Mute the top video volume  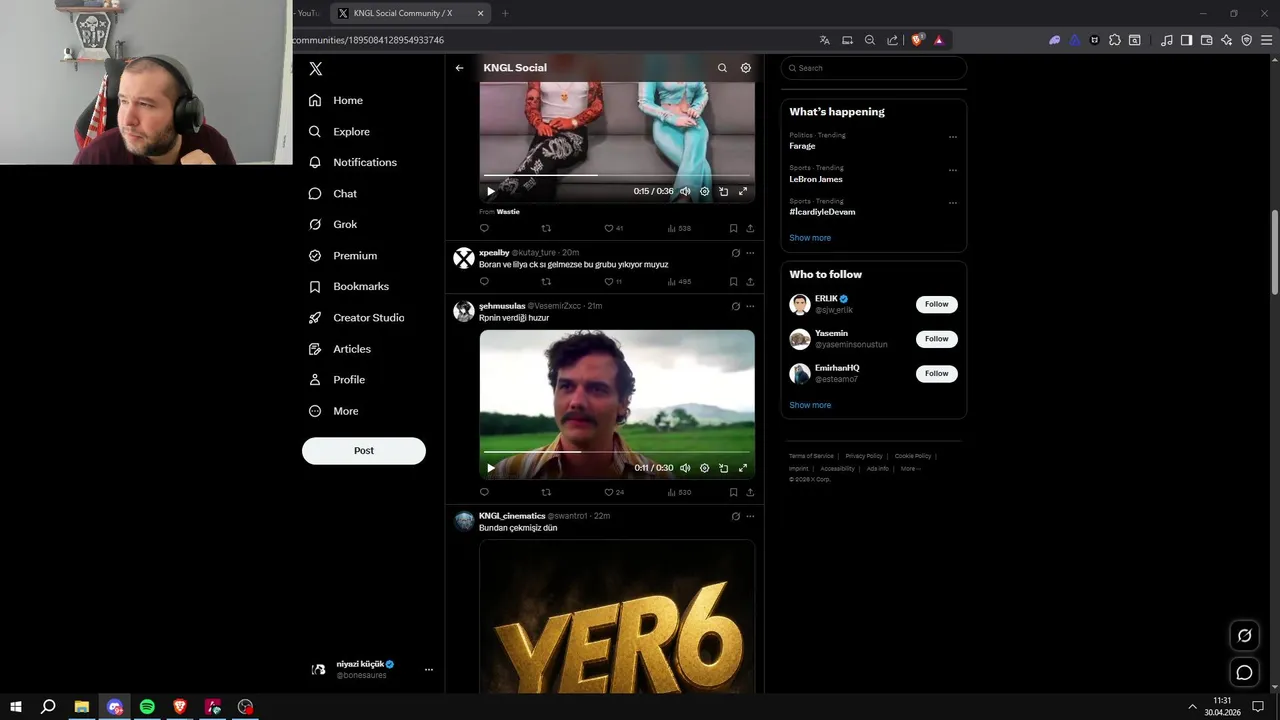[685, 191]
